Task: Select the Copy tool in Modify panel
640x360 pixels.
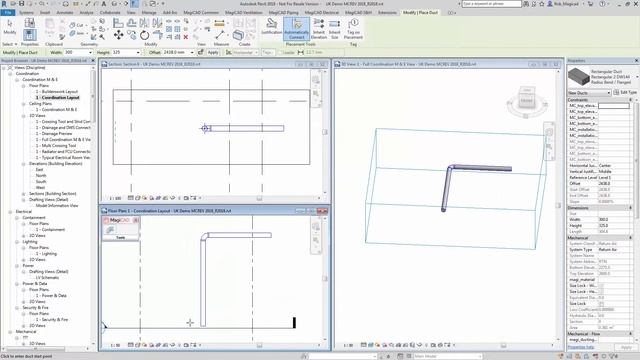Action: click(131, 36)
